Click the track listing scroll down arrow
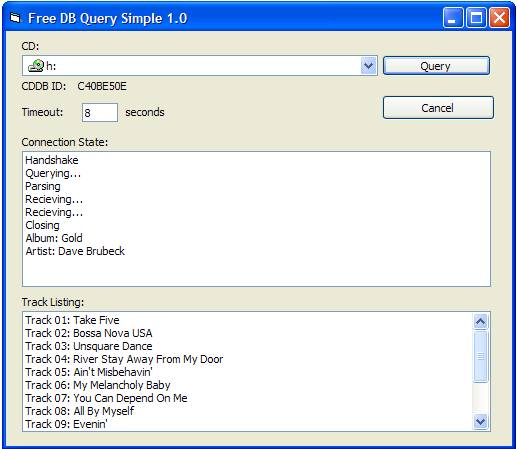Screen dimensions: 517x449 pos(480,422)
